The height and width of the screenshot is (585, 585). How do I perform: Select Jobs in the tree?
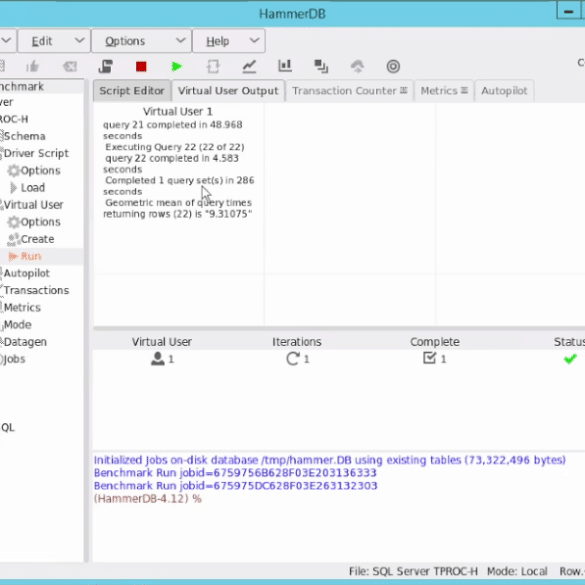(14, 359)
